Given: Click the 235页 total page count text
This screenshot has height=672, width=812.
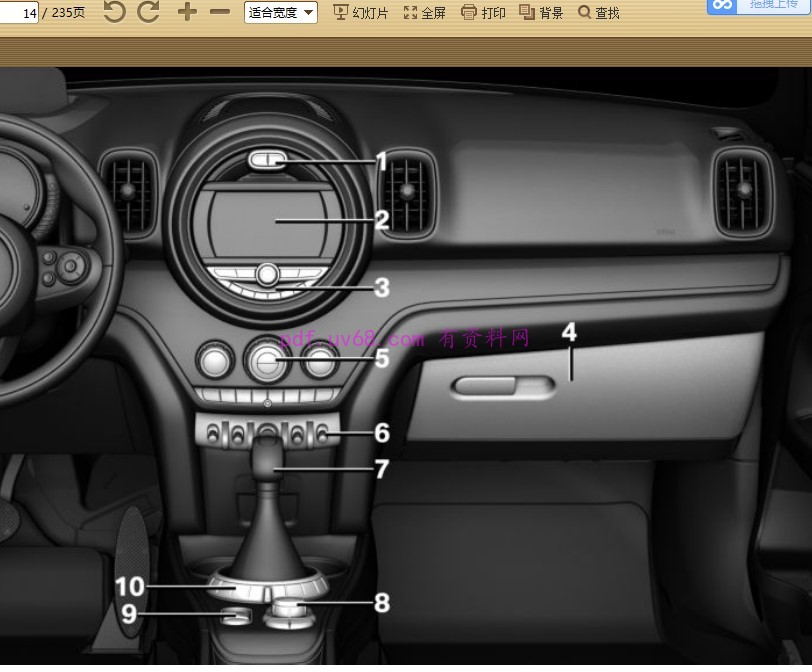Looking at the screenshot, I should coord(68,12).
